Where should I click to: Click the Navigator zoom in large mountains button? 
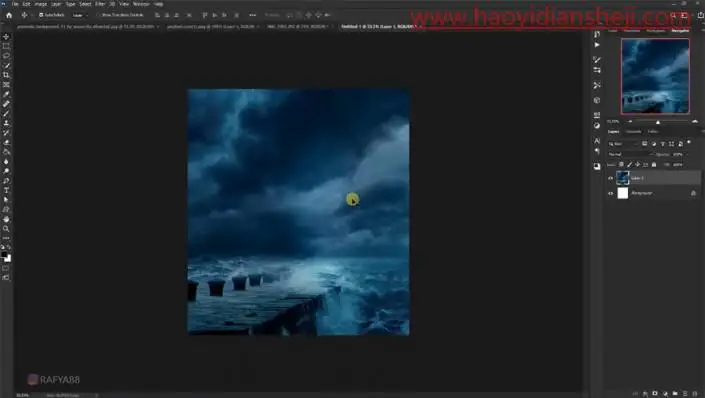coord(695,121)
